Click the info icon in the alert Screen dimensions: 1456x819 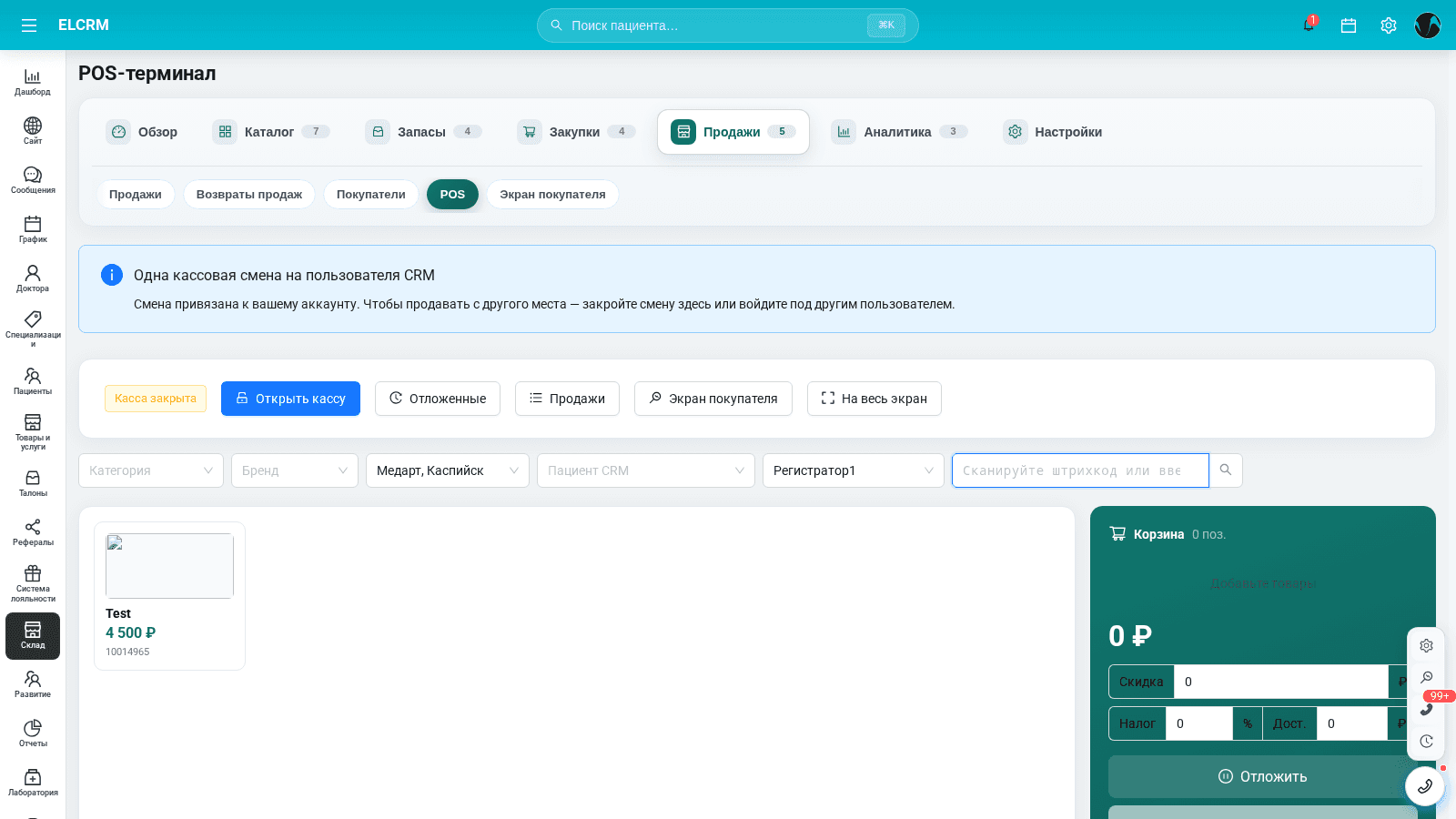click(x=112, y=275)
